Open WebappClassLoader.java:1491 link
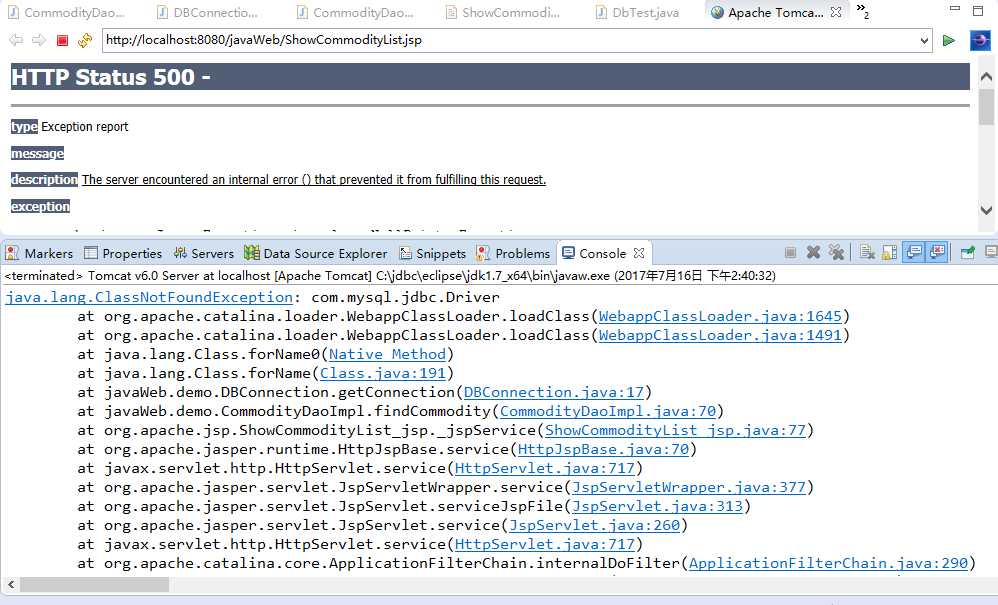Viewport: 998px width, 605px height. click(x=720, y=335)
